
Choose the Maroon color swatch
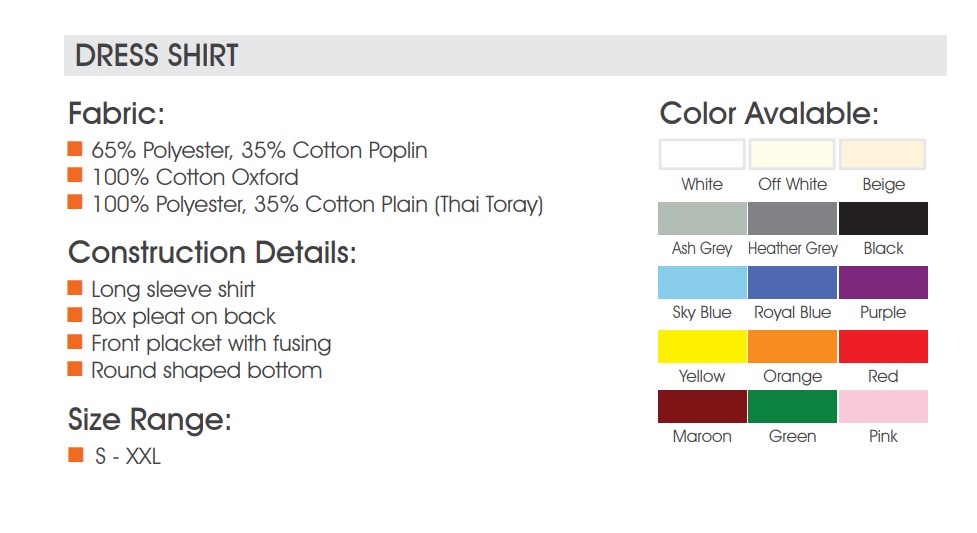click(x=702, y=406)
